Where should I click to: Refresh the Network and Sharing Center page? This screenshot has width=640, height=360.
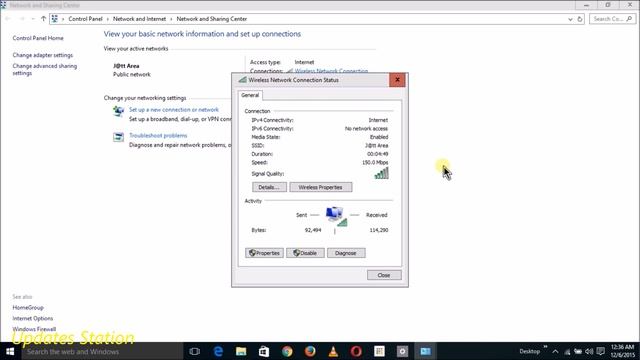pyautogui.click(x=580, y=19)
